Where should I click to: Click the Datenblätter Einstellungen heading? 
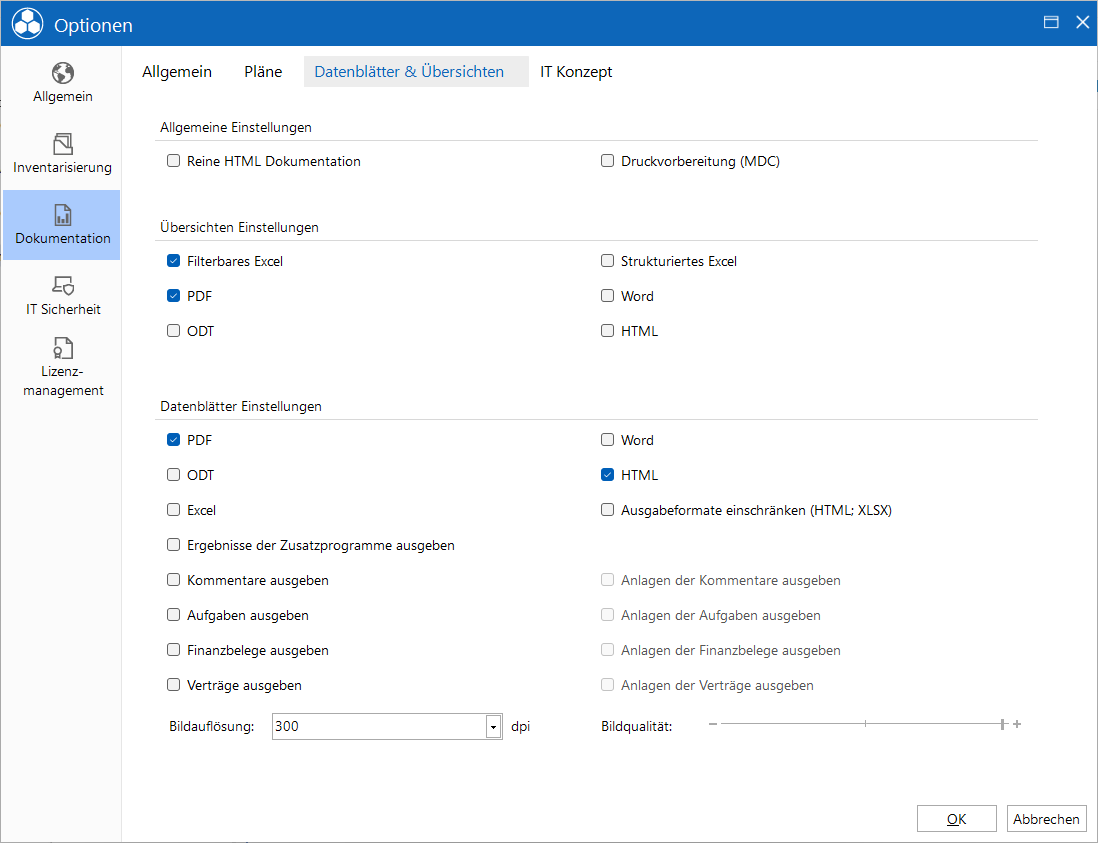pyautogui.click(x=241, y=407)
